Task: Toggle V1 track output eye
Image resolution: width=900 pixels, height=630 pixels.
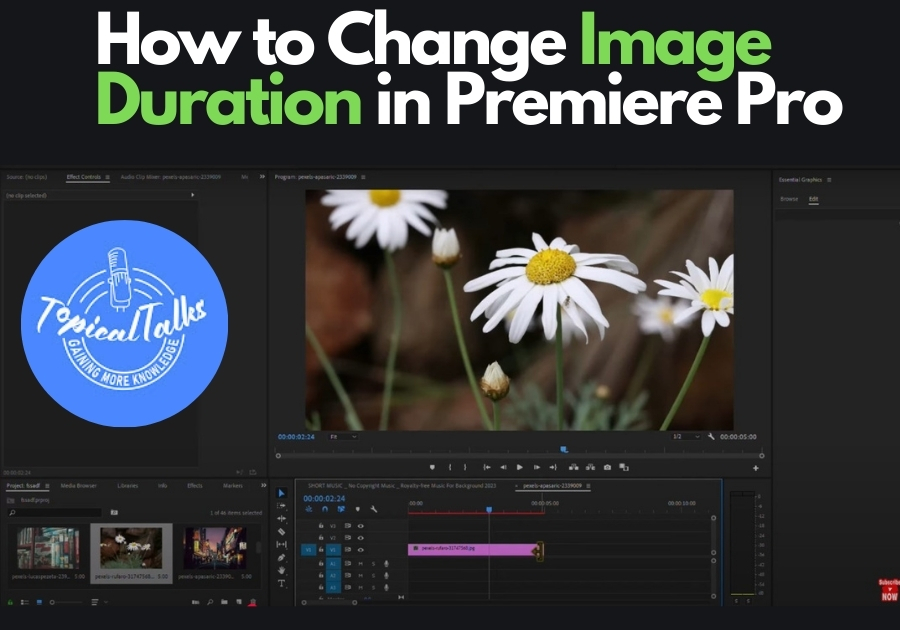Action: [x=360, y=550]
